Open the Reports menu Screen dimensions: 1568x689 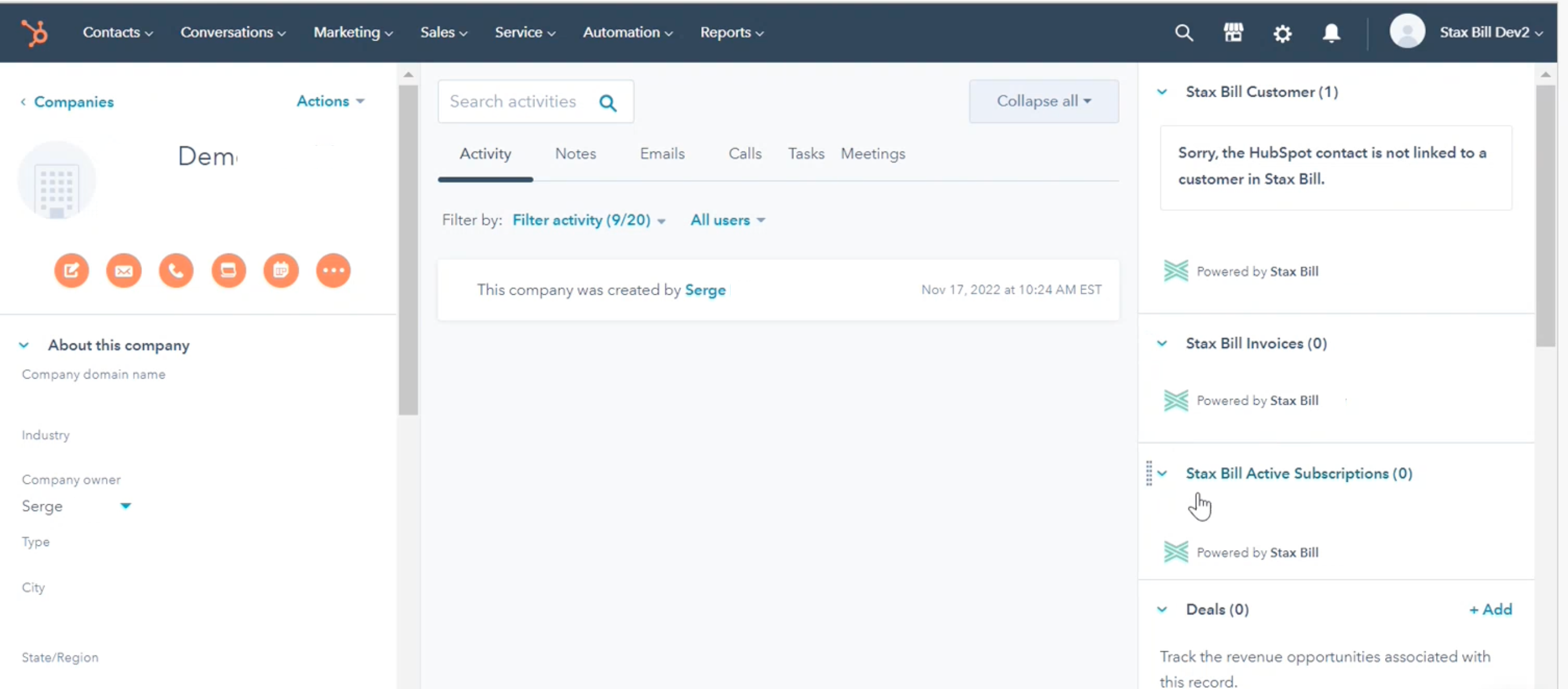pos(732,32)
